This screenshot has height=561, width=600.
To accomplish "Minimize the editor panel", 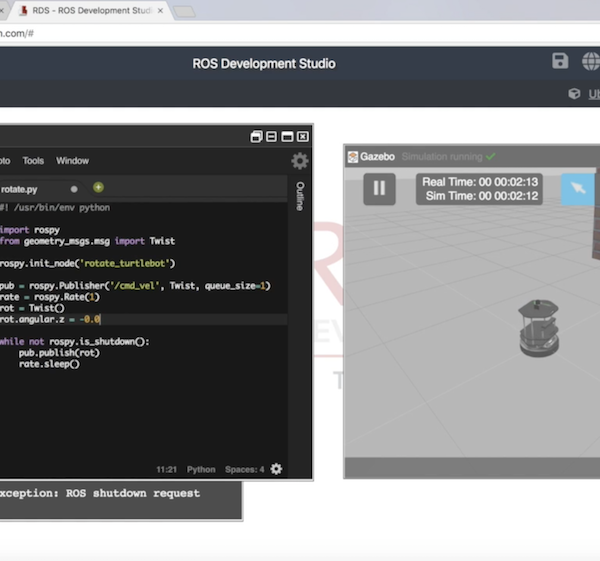I will coord(271,137).
